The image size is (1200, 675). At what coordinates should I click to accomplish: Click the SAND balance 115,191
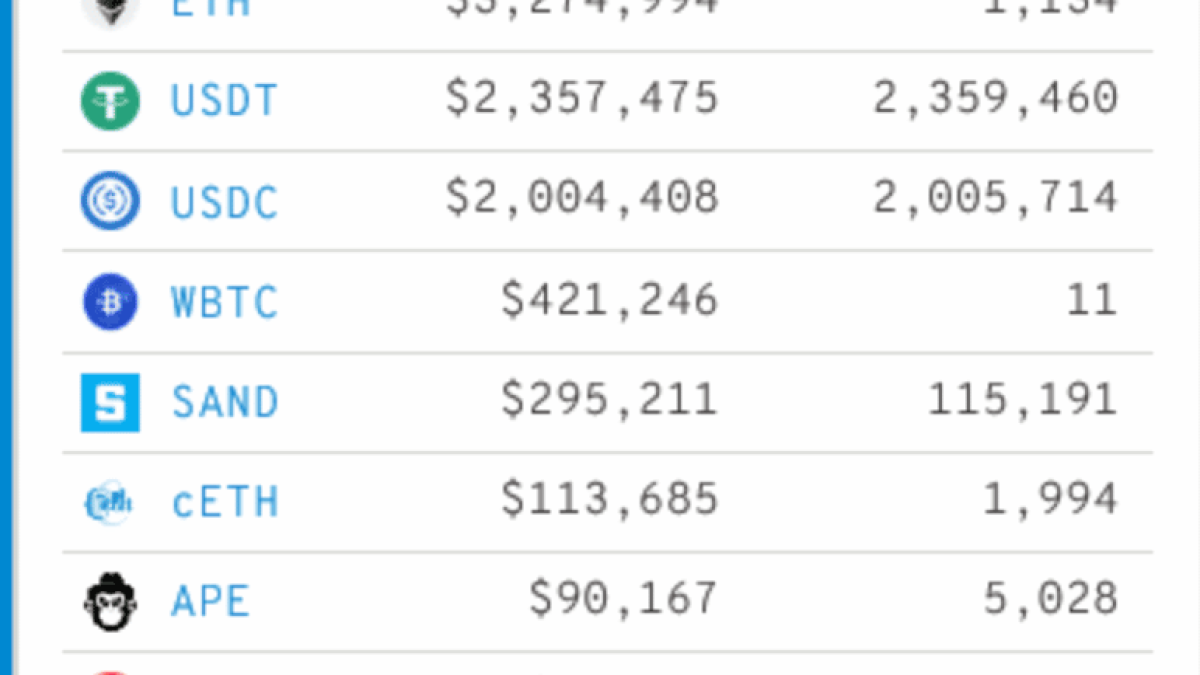pyautogui.click(x=1022, y=400)
